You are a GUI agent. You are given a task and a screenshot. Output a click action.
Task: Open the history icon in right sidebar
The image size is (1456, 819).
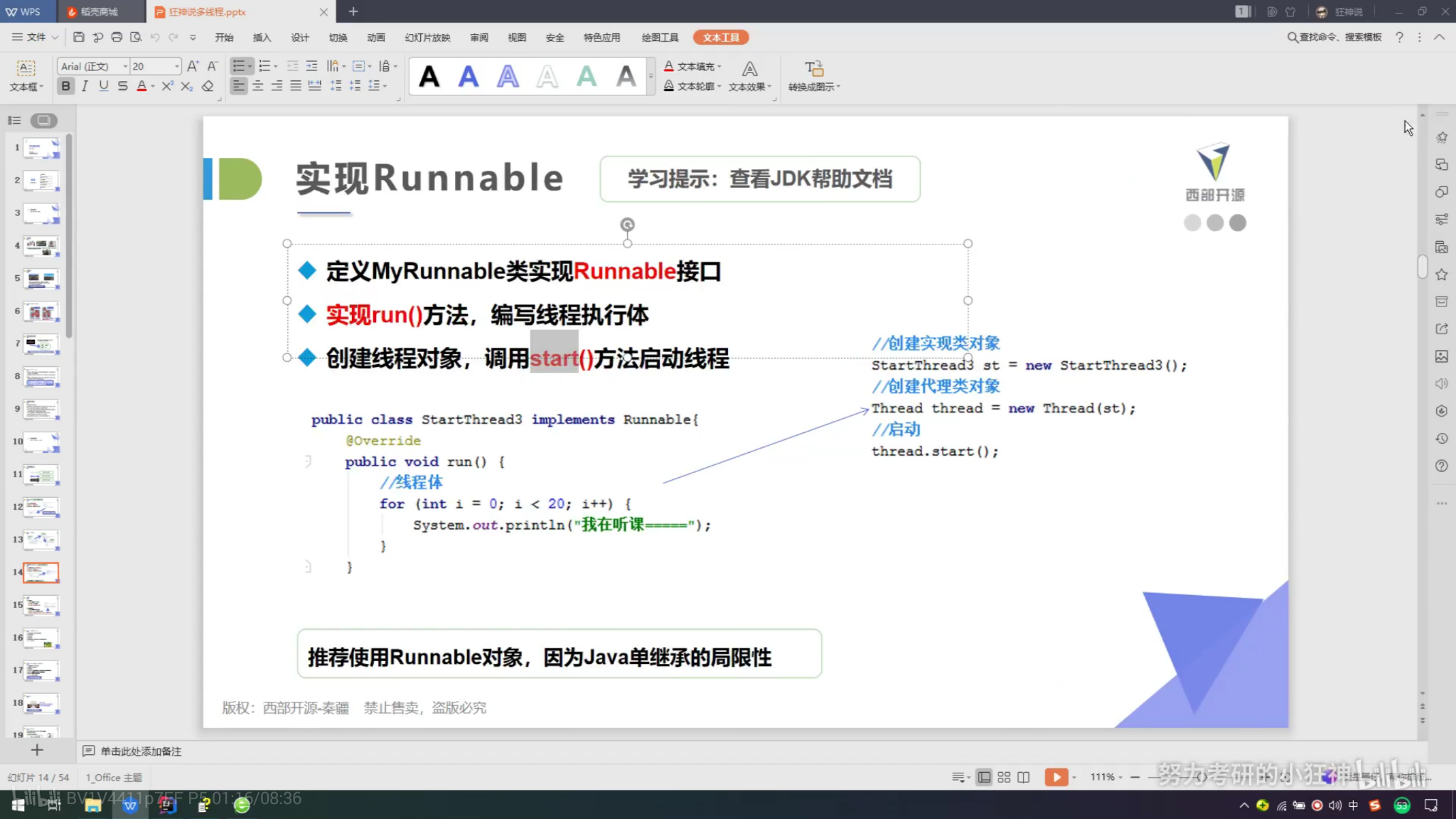tap(1441, 439)
